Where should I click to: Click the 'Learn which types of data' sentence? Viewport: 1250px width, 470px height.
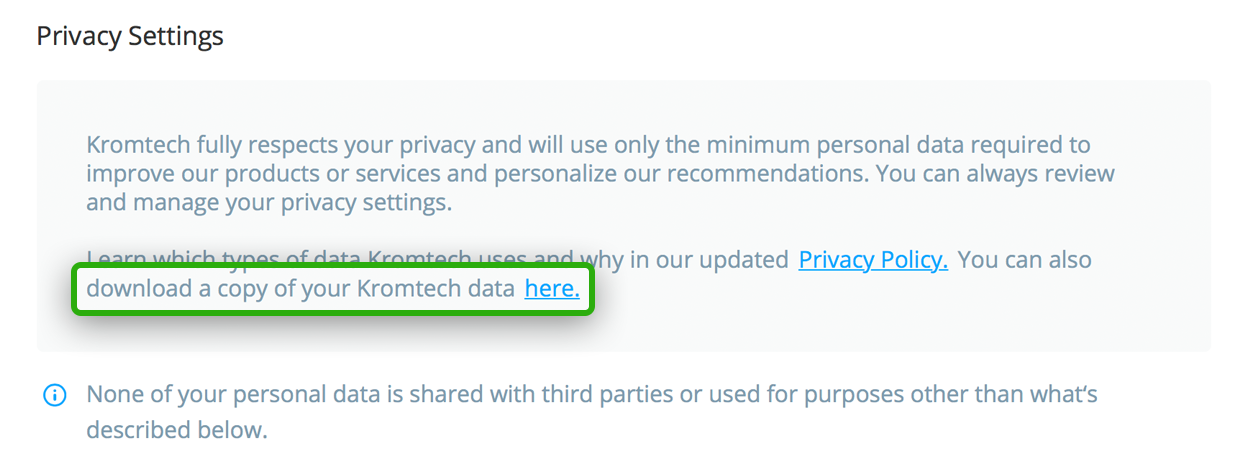tap(437, 260)
